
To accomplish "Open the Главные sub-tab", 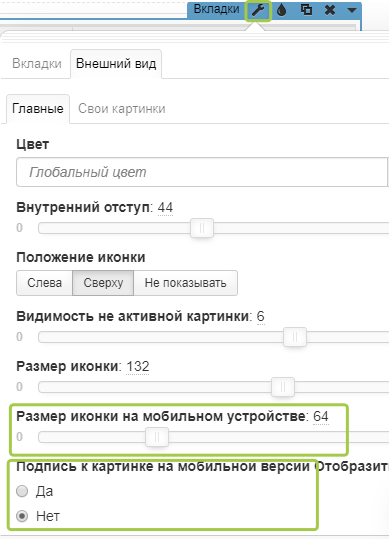I will (x=38, y=109).
